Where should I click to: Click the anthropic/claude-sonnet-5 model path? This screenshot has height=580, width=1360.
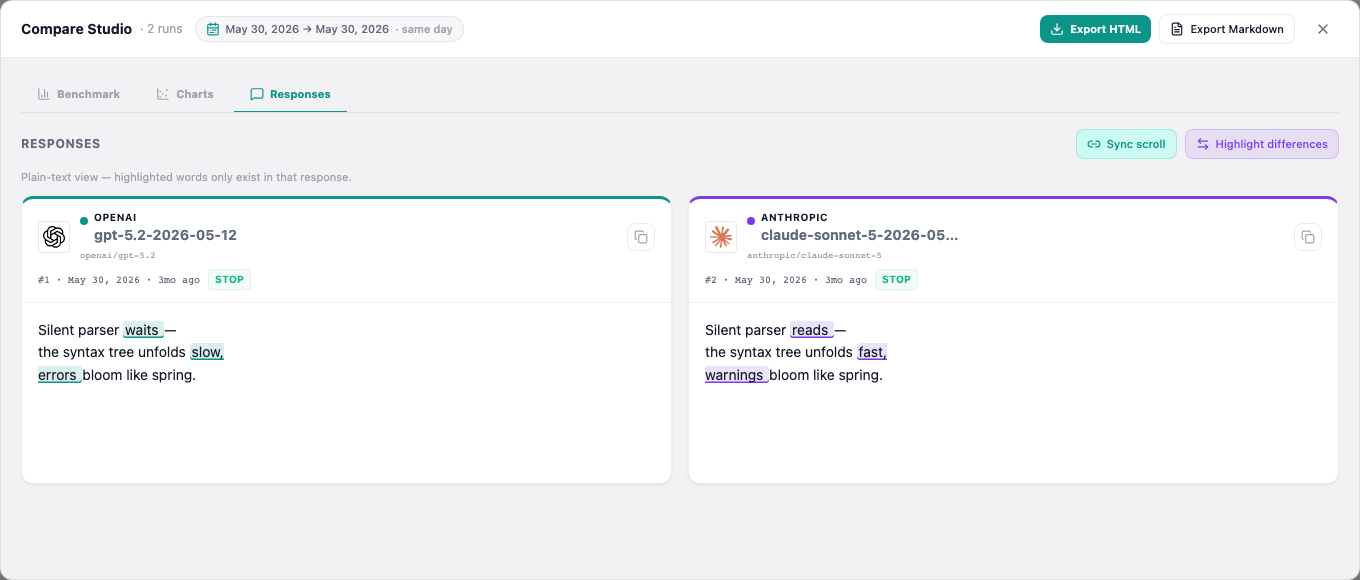(814, 256)
